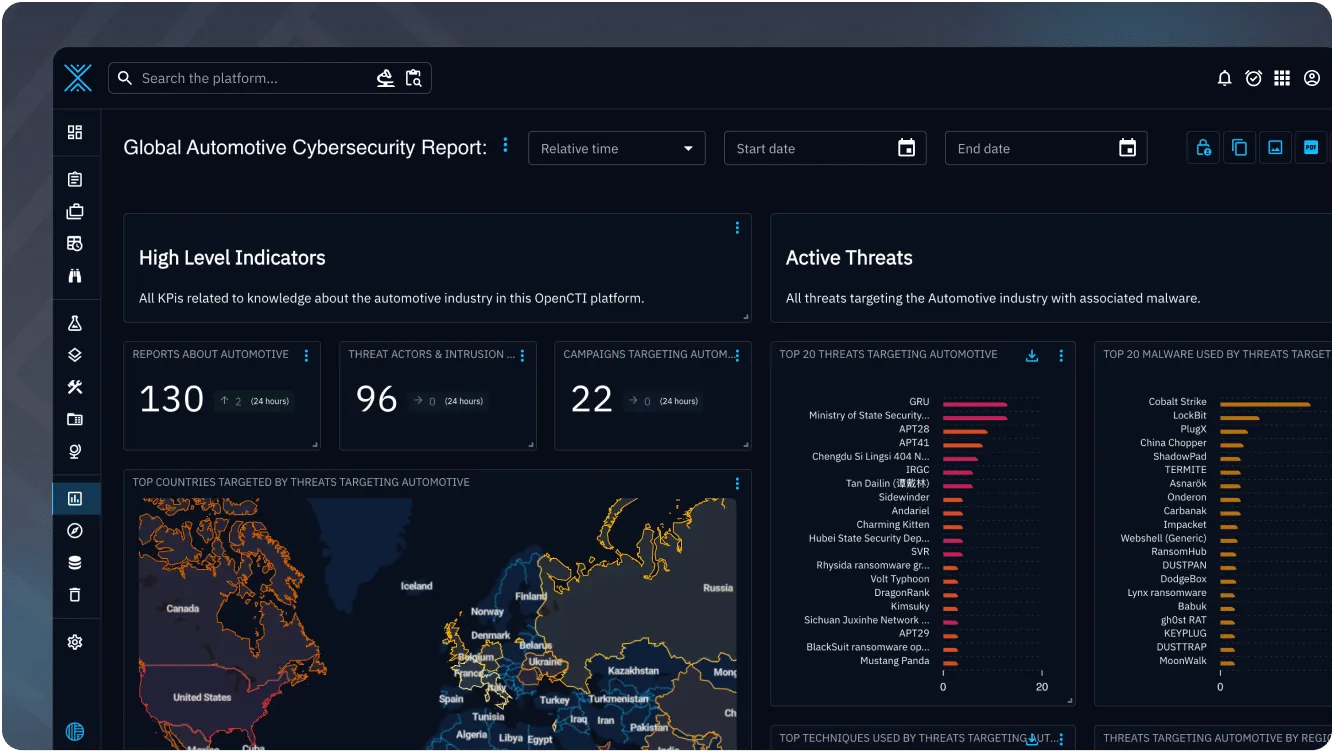Open Observations binoculars icon in sidebar
Image resolution: width=1334 pixels, height=752 pixels.
[x=75, y=276]
